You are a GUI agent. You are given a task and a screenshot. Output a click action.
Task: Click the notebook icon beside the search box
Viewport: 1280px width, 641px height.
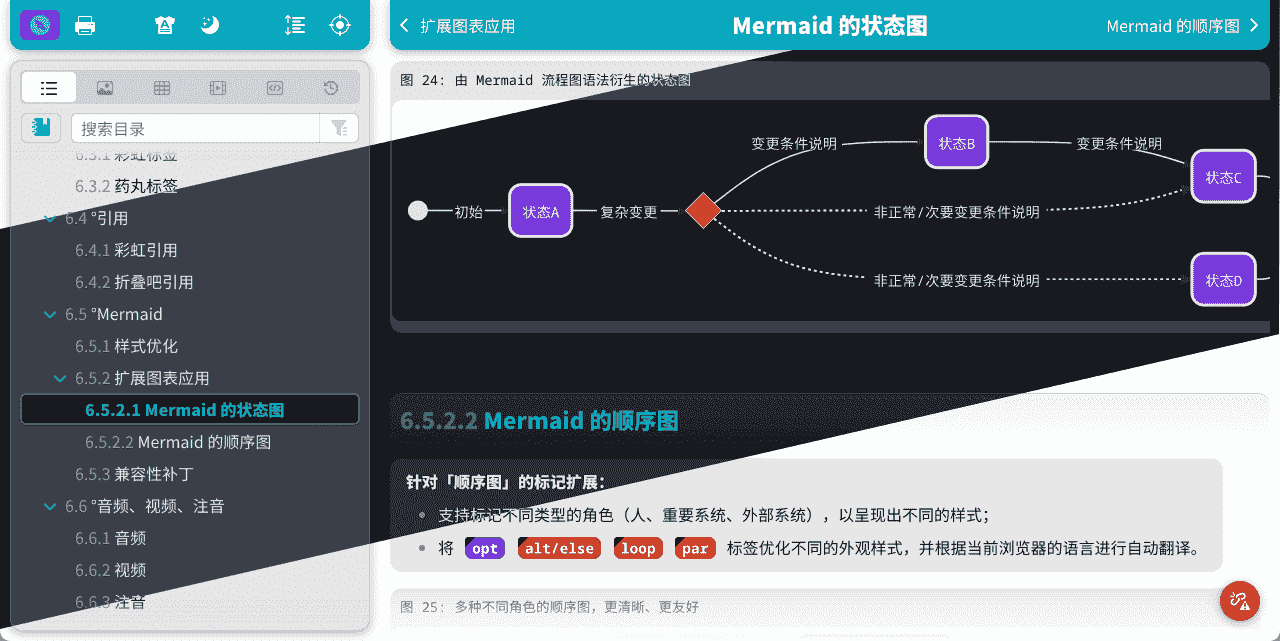point(40,128)
